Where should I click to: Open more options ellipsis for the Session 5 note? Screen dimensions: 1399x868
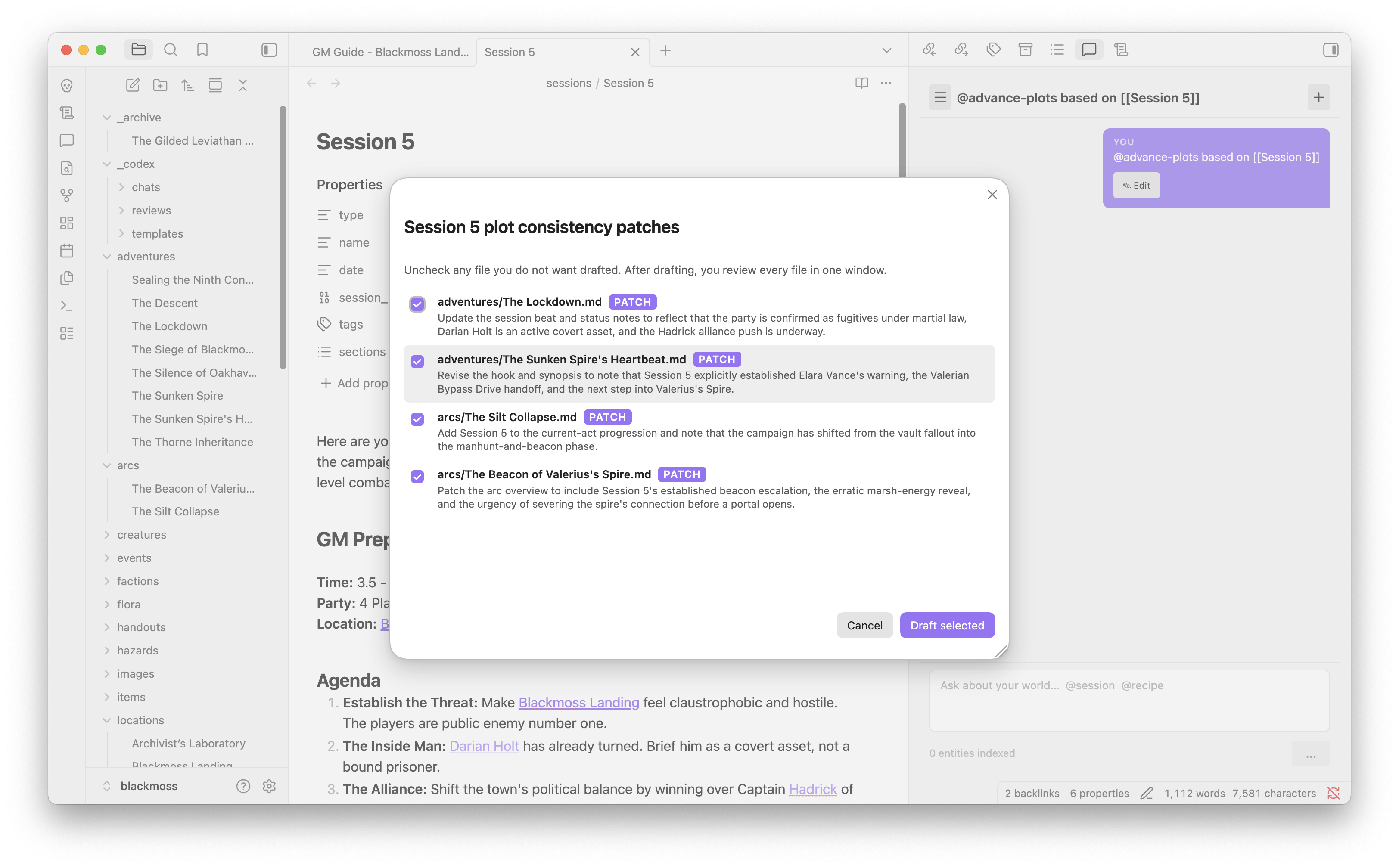(886, 83)
